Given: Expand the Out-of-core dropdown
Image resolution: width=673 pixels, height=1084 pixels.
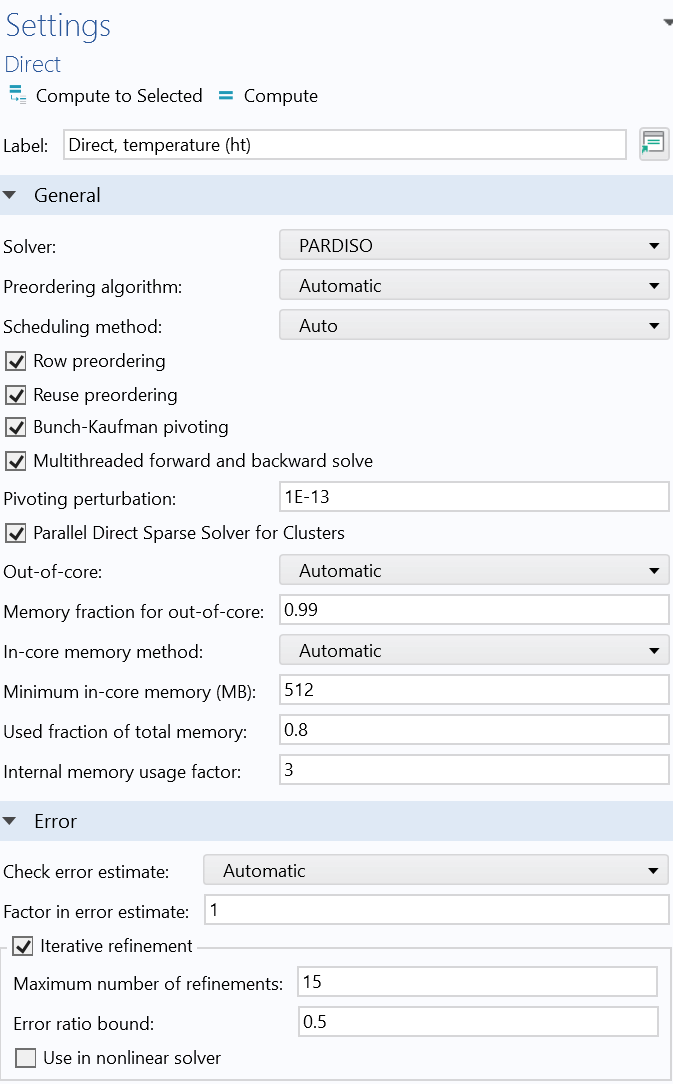Looking at the screenshot, I should [474, 571].
